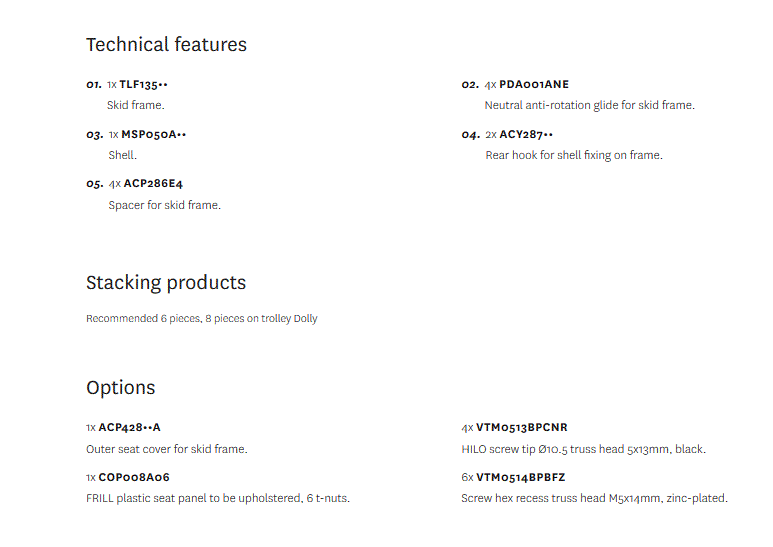Select the PDA001ANE part code

[534, 84]
